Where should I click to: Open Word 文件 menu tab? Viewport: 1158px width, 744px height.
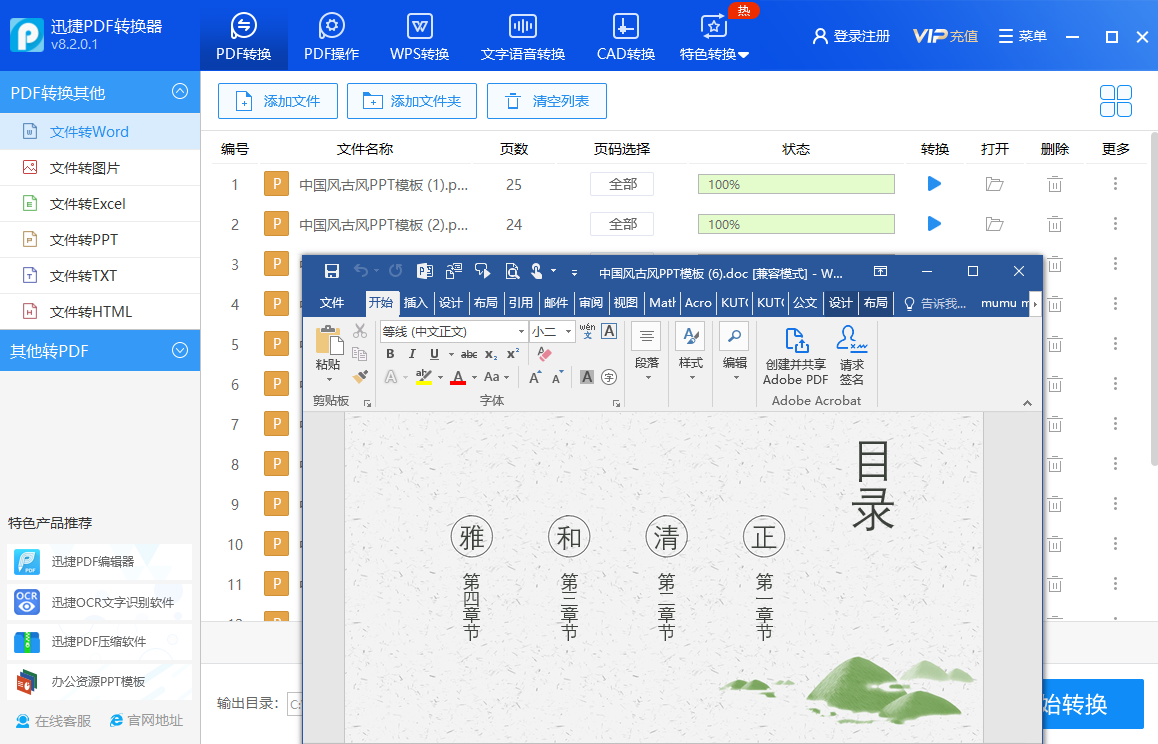click(x=332, y=303)
